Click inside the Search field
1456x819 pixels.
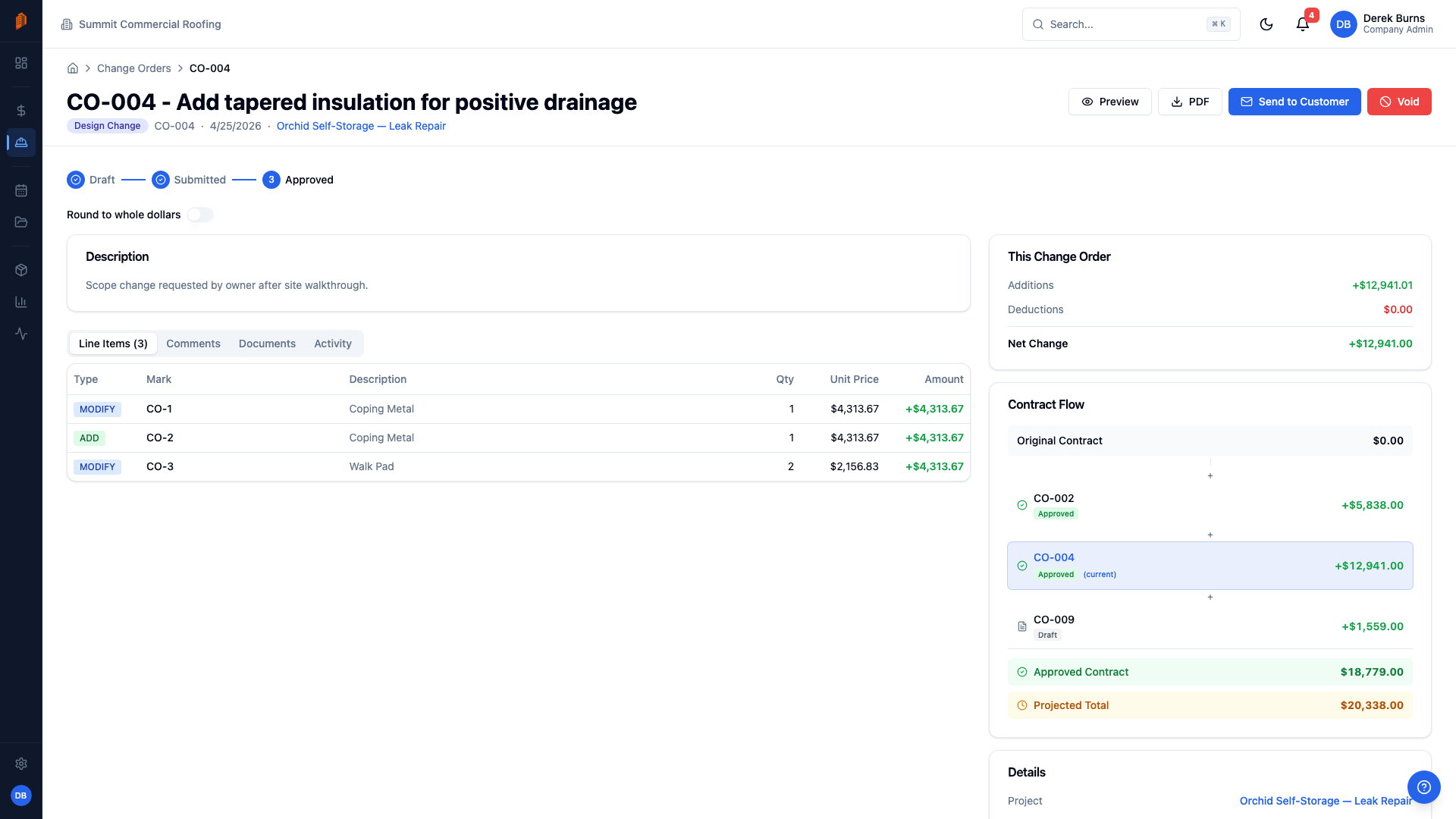click(1131, 24)
